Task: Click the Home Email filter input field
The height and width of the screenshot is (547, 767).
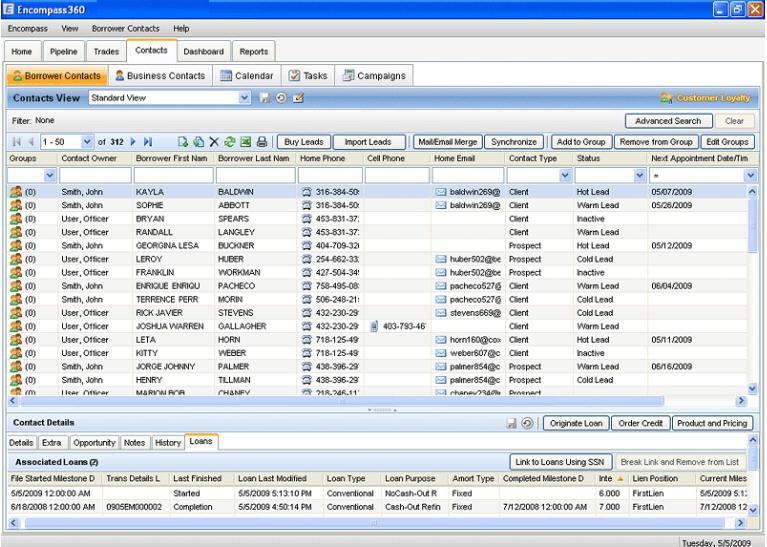Action: pos(468,175)
